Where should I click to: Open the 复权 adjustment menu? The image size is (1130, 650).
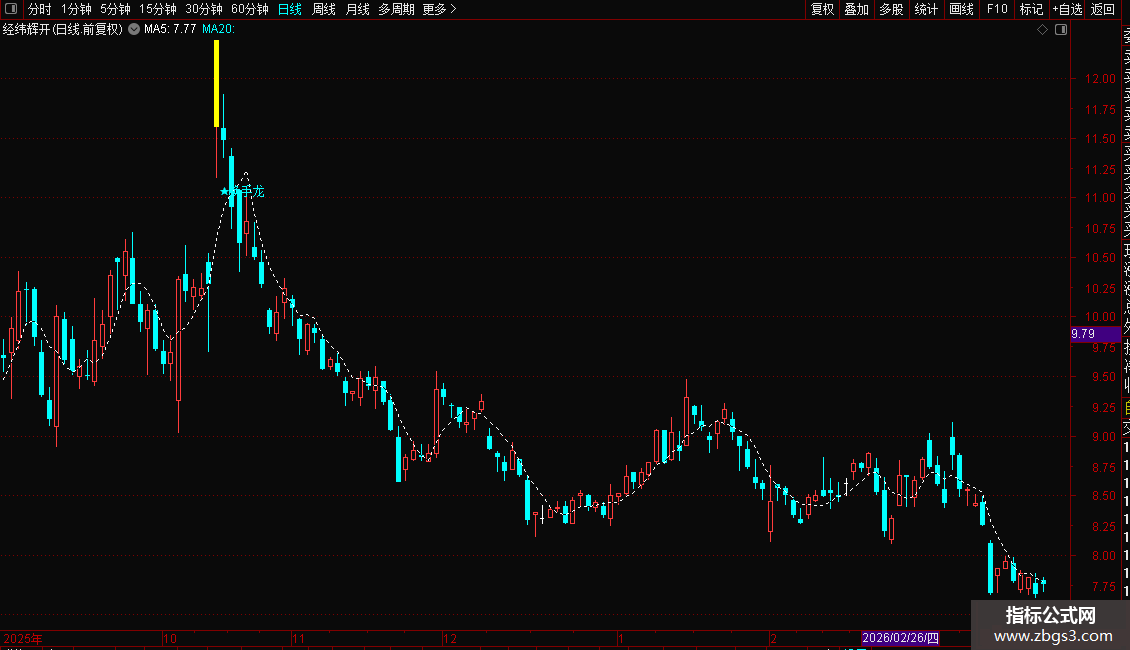(822, 9)
